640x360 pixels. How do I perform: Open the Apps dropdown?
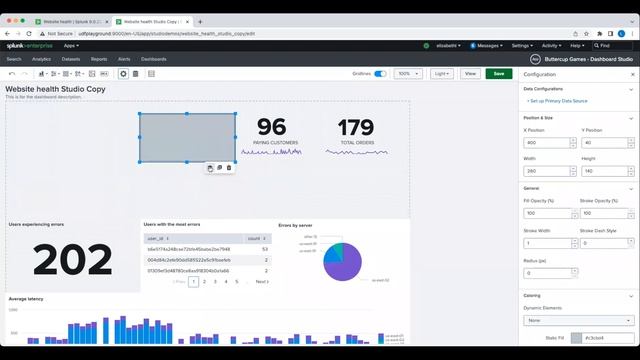[x=71, y=46]
